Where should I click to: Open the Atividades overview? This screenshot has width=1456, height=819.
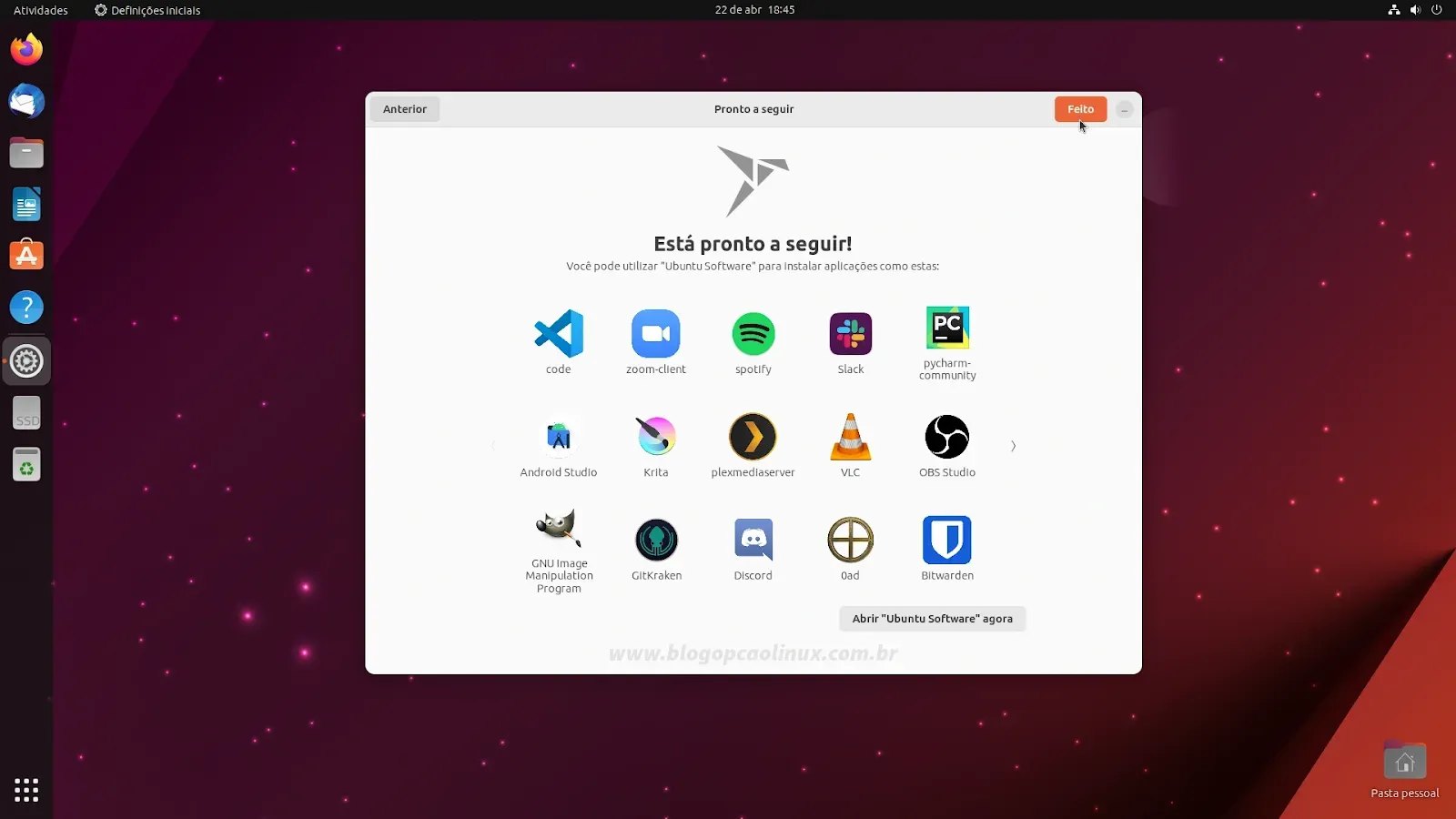tap(41, 10)
